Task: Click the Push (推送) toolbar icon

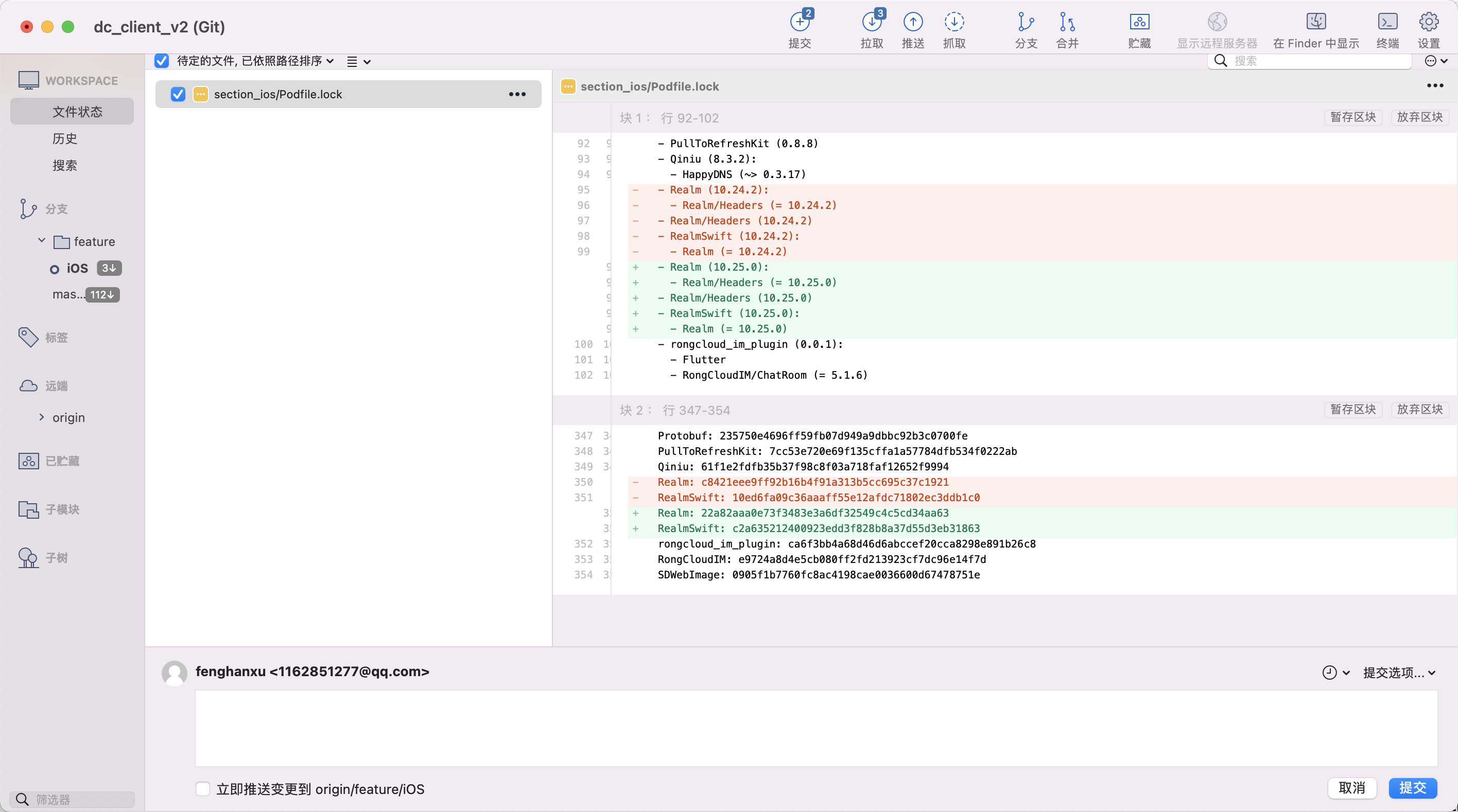Action: (912, 23)
